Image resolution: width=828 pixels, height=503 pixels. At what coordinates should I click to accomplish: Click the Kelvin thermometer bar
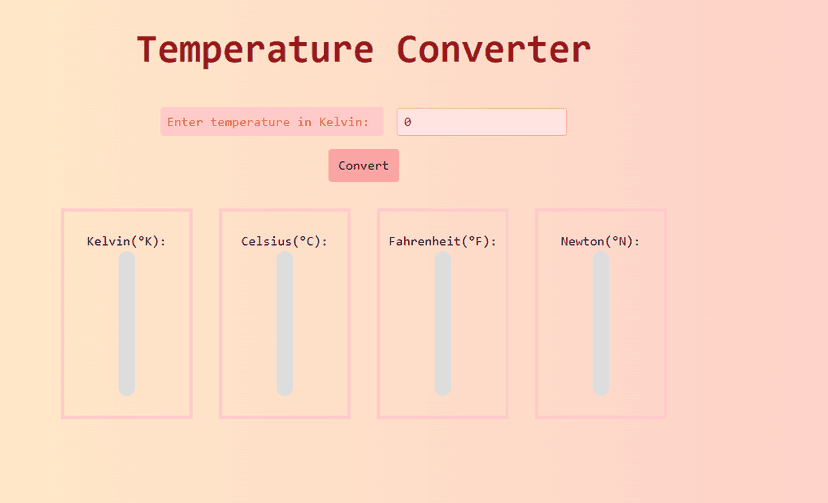pos(127,324)
